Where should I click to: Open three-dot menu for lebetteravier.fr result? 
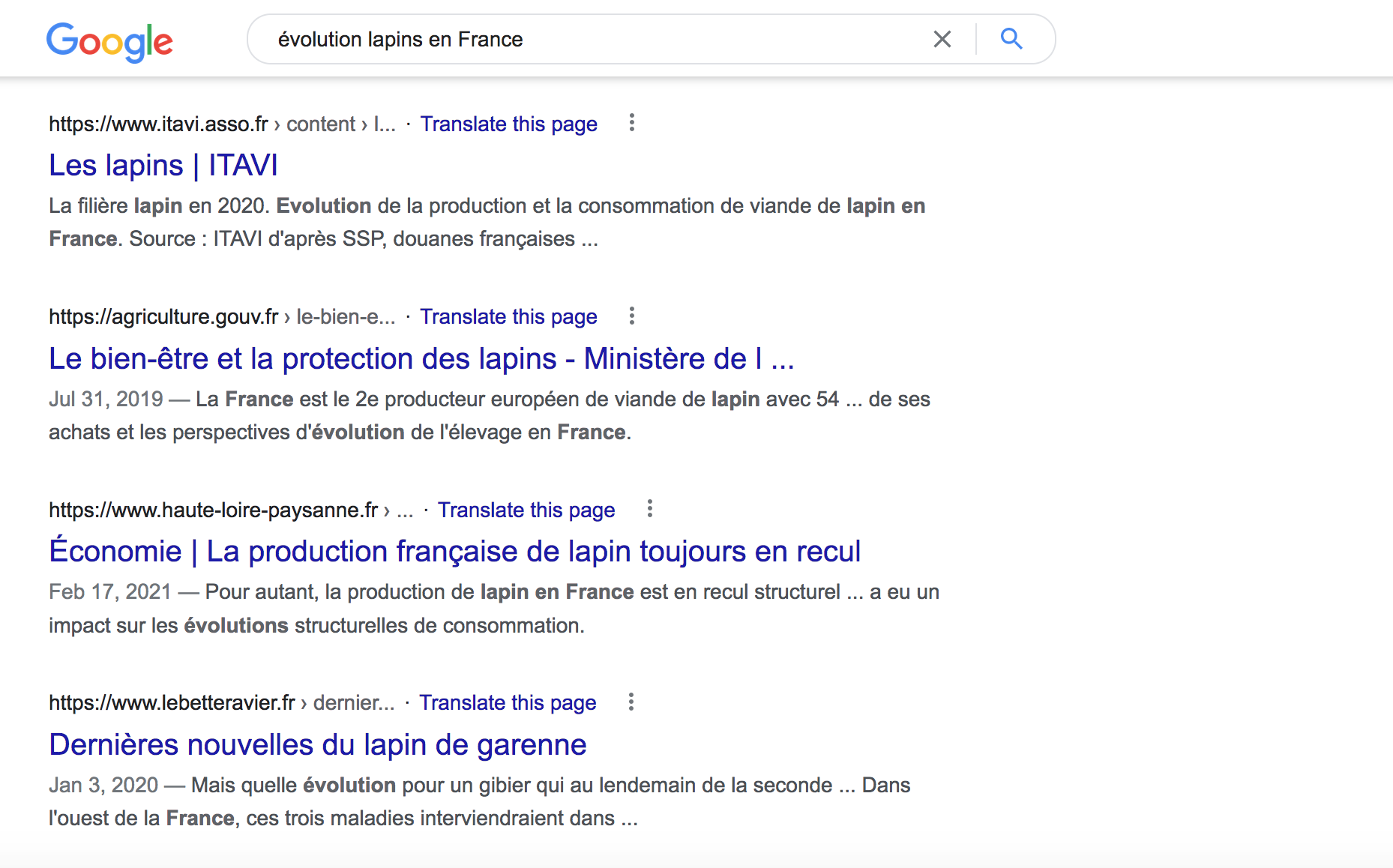(x=631, y=702)
